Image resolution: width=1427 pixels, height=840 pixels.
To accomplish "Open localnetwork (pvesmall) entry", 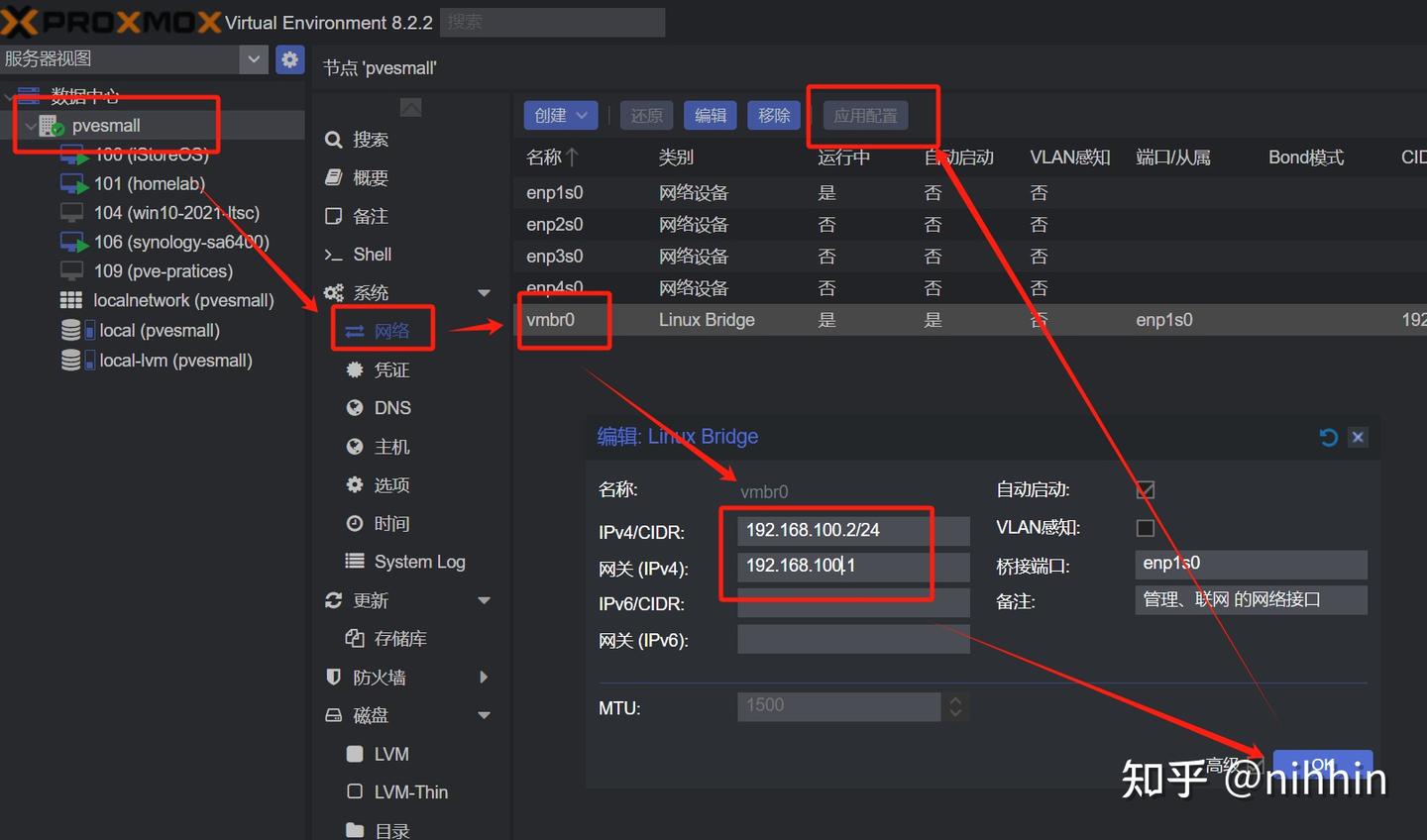I will click(x=183, y=300).
